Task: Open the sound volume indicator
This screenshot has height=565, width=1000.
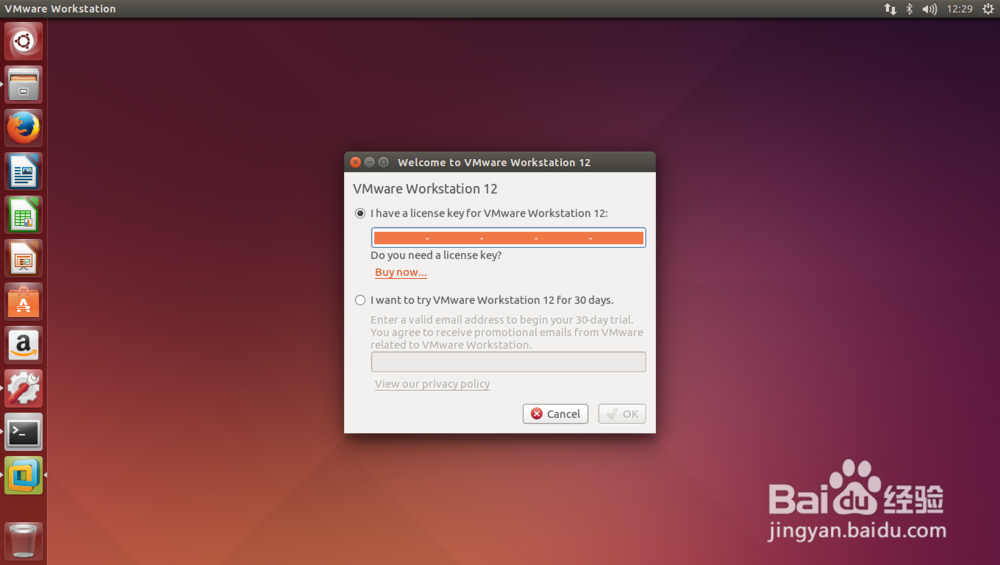Action: pos(929,9)
